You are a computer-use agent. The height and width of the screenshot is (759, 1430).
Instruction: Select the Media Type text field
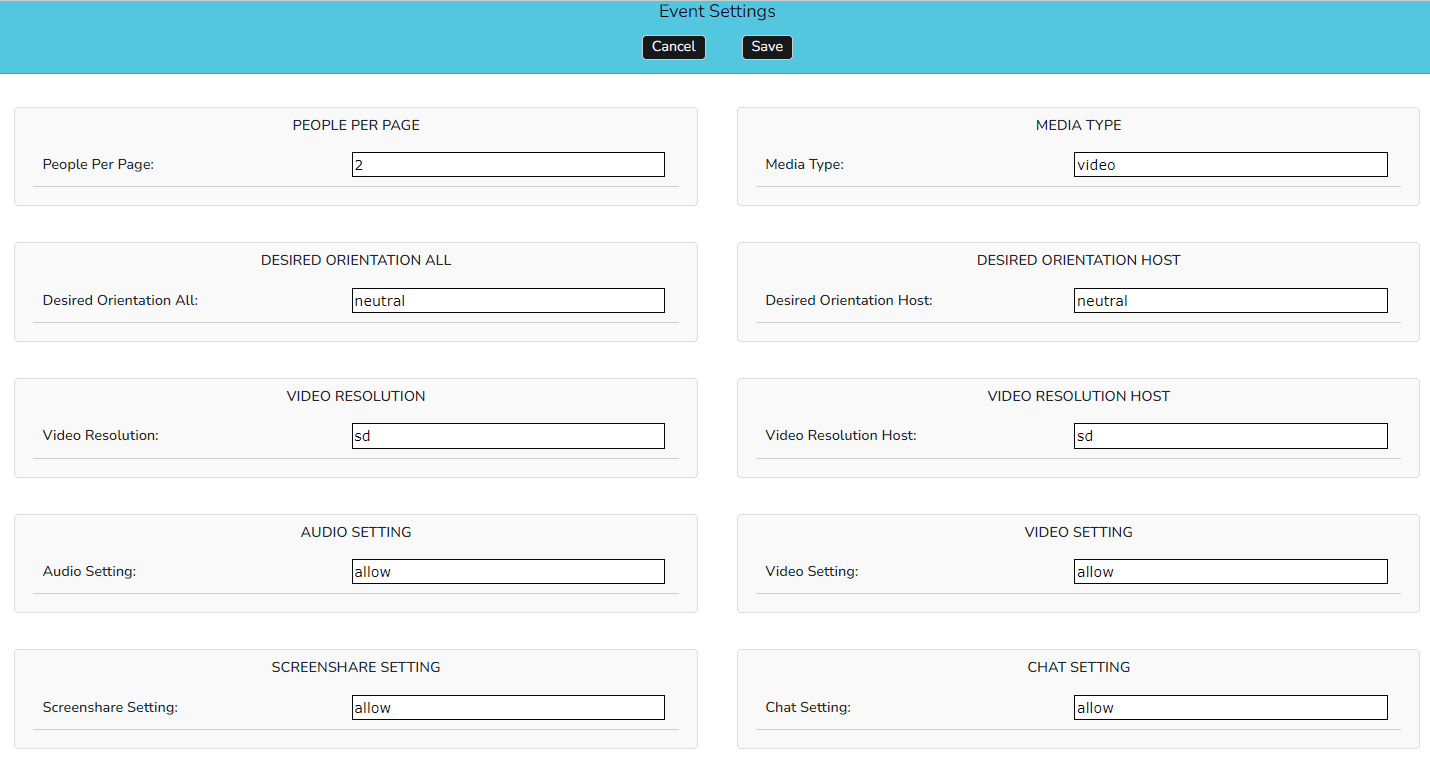(1230, 164)
